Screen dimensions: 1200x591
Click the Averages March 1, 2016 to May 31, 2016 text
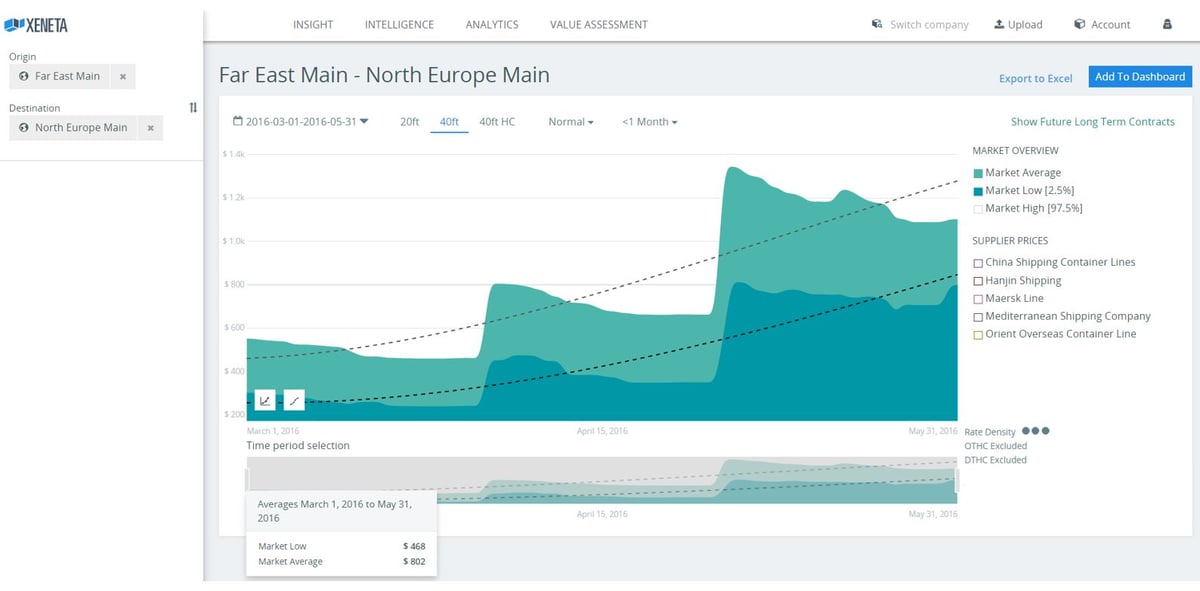click(334, 511)
